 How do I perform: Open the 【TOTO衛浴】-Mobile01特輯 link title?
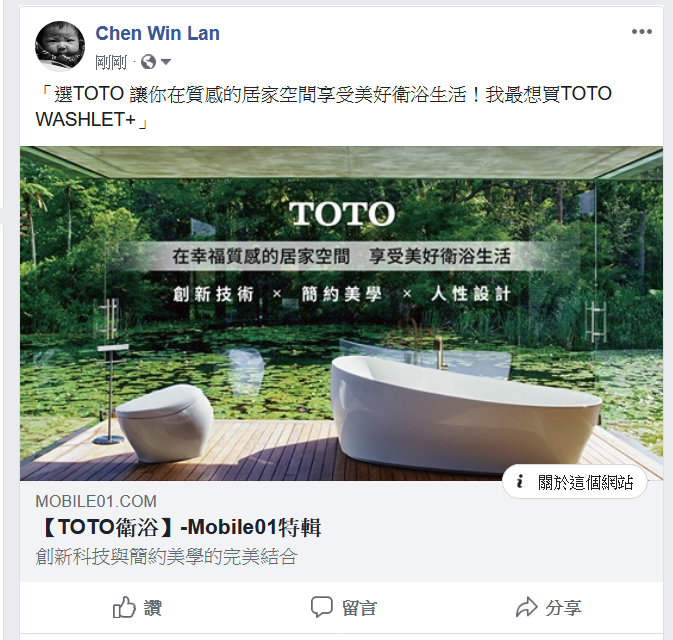(x=179, y=527)
